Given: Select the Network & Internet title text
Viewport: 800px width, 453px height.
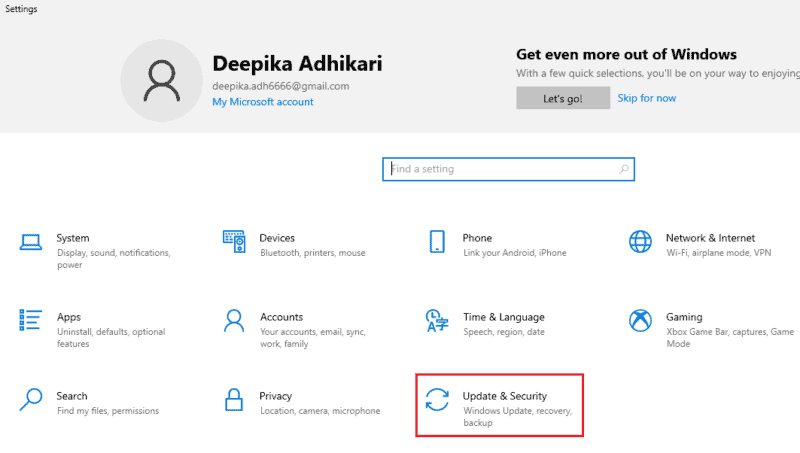Looking at the screenshot, I should point(710,238).
